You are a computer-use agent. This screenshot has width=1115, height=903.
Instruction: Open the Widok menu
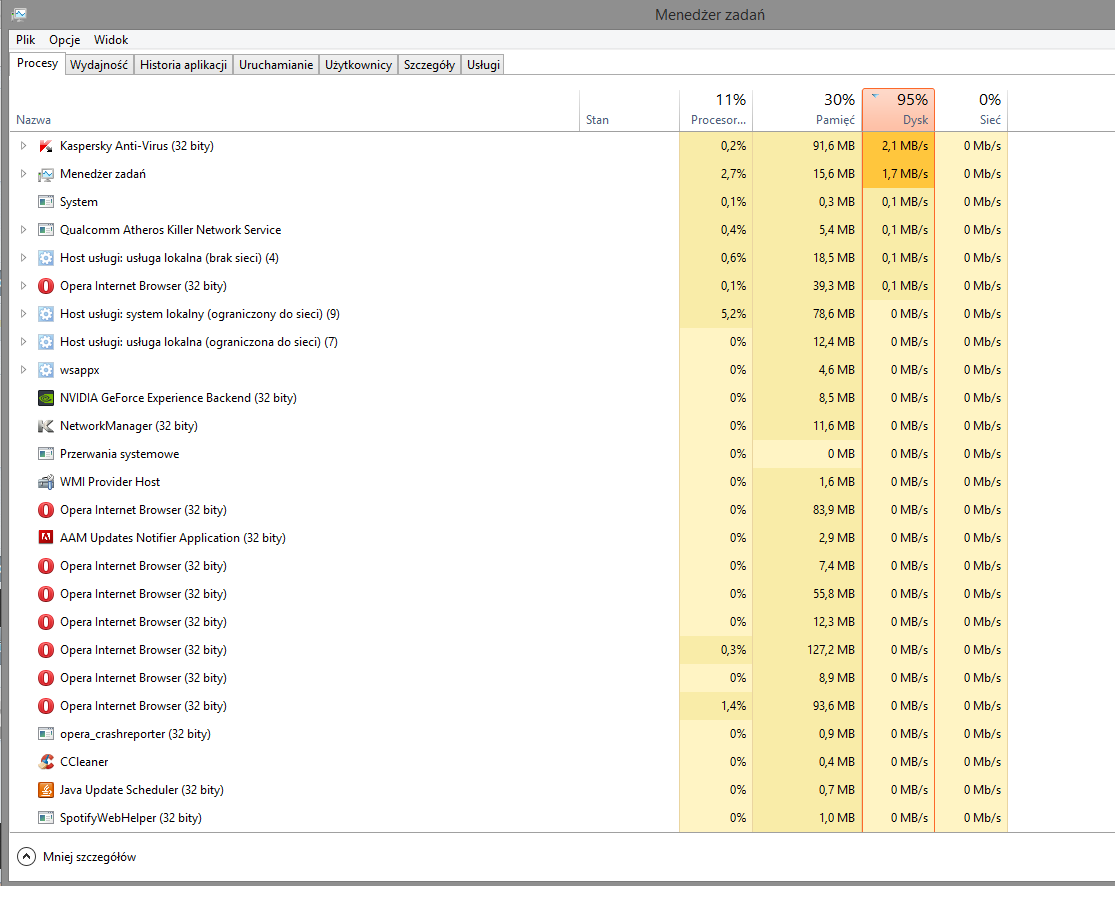click(x=111, y=40)
